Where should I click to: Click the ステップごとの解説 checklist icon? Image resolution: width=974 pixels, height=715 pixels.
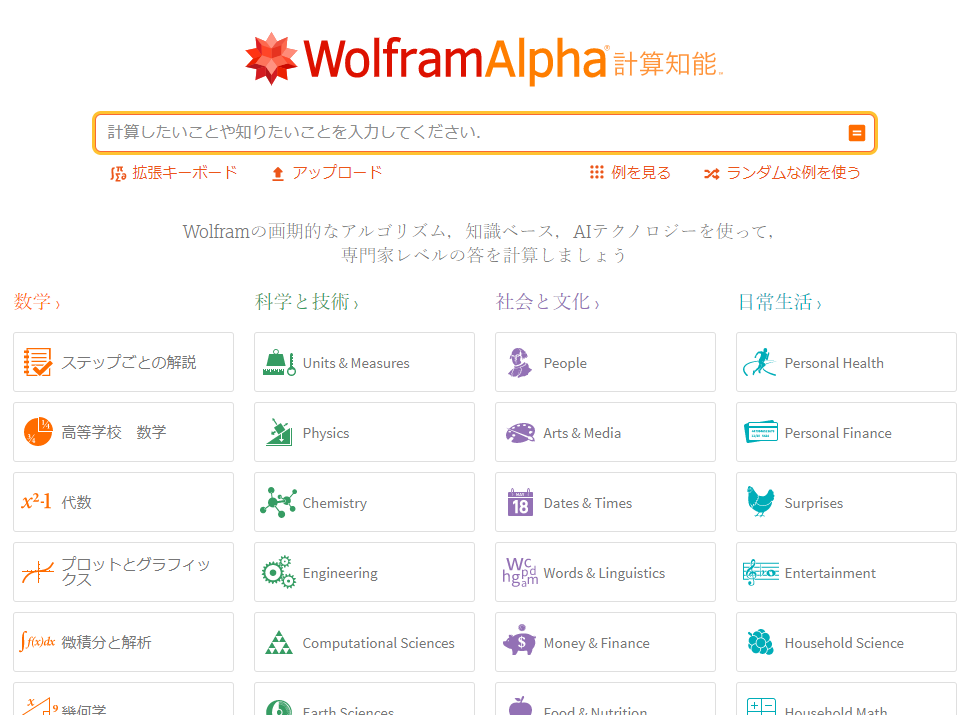(x=37, y=362)
